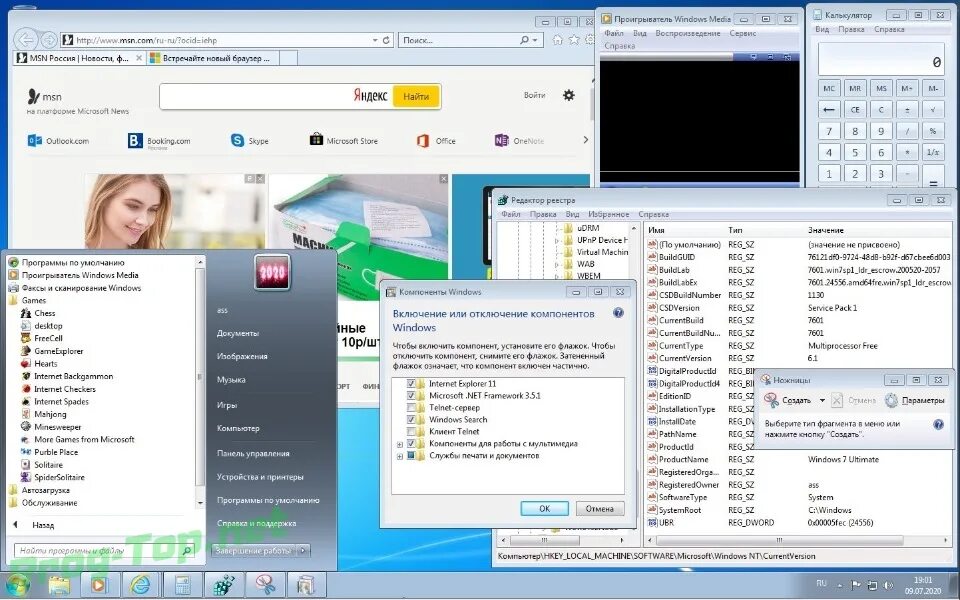Click Завершение работы button
Viewport: 960px width, 600px height.
(253, 550)
